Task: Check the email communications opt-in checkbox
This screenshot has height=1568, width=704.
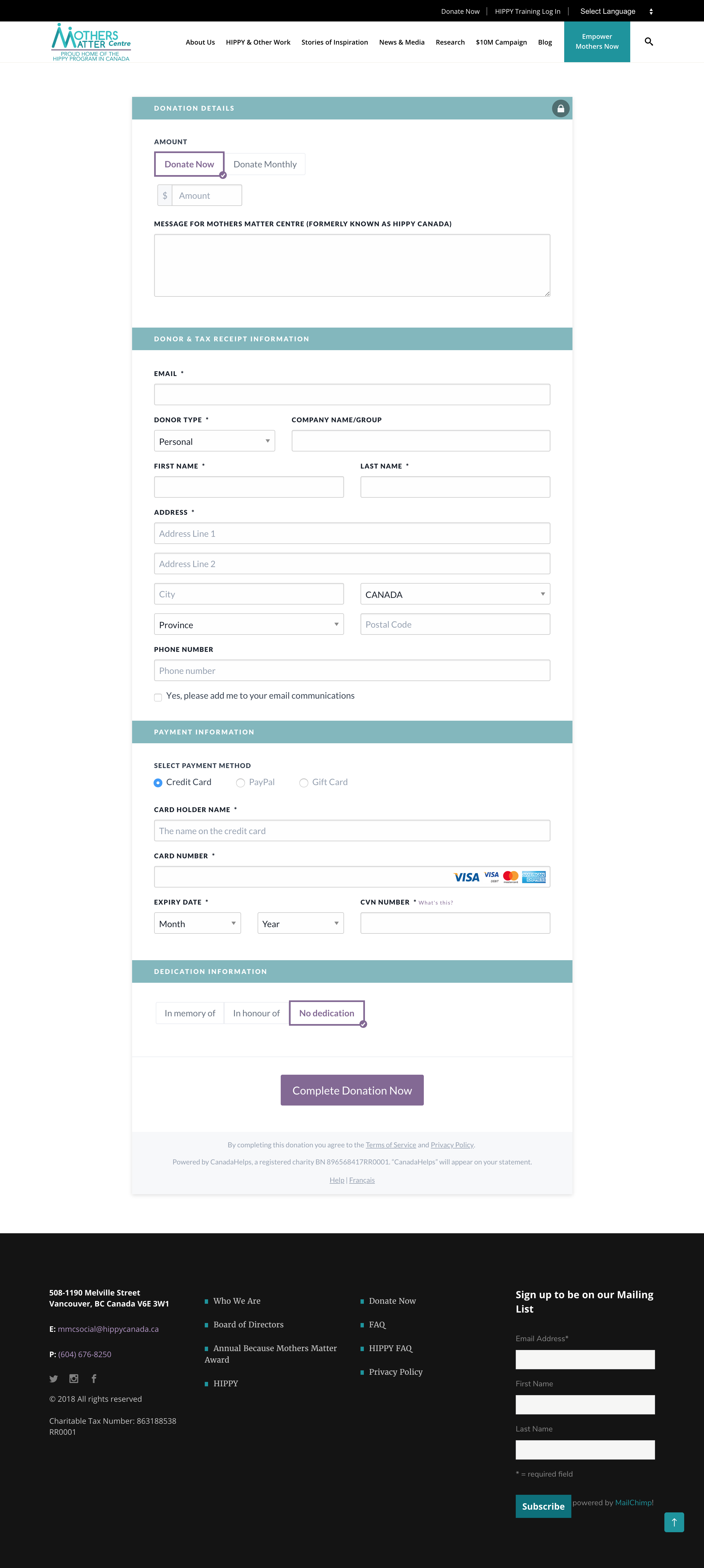Action: click(x=158, y=697)
